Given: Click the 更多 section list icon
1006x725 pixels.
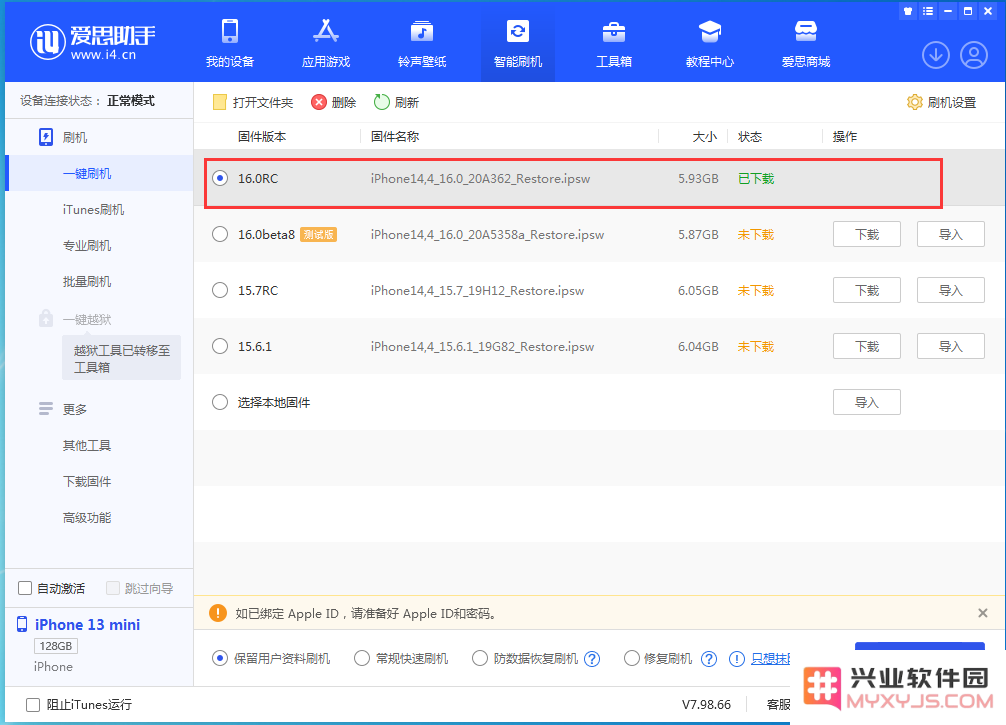Looking at the screenshot, I should 46,409.
